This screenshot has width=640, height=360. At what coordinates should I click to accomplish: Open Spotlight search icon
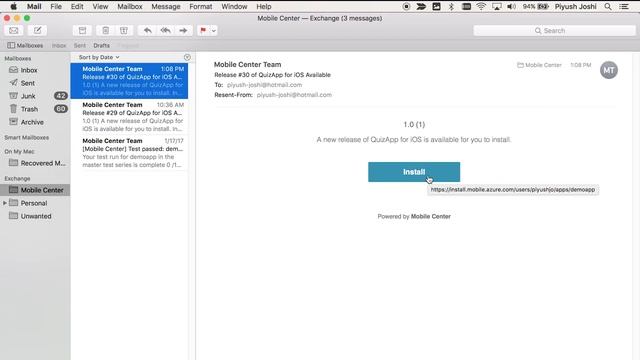click(608, 7)
